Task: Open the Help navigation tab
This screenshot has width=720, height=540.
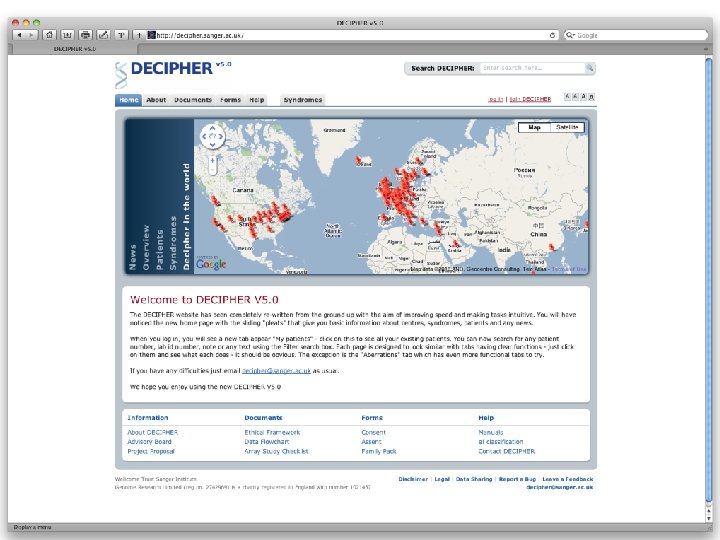Action: pos(257,100)
